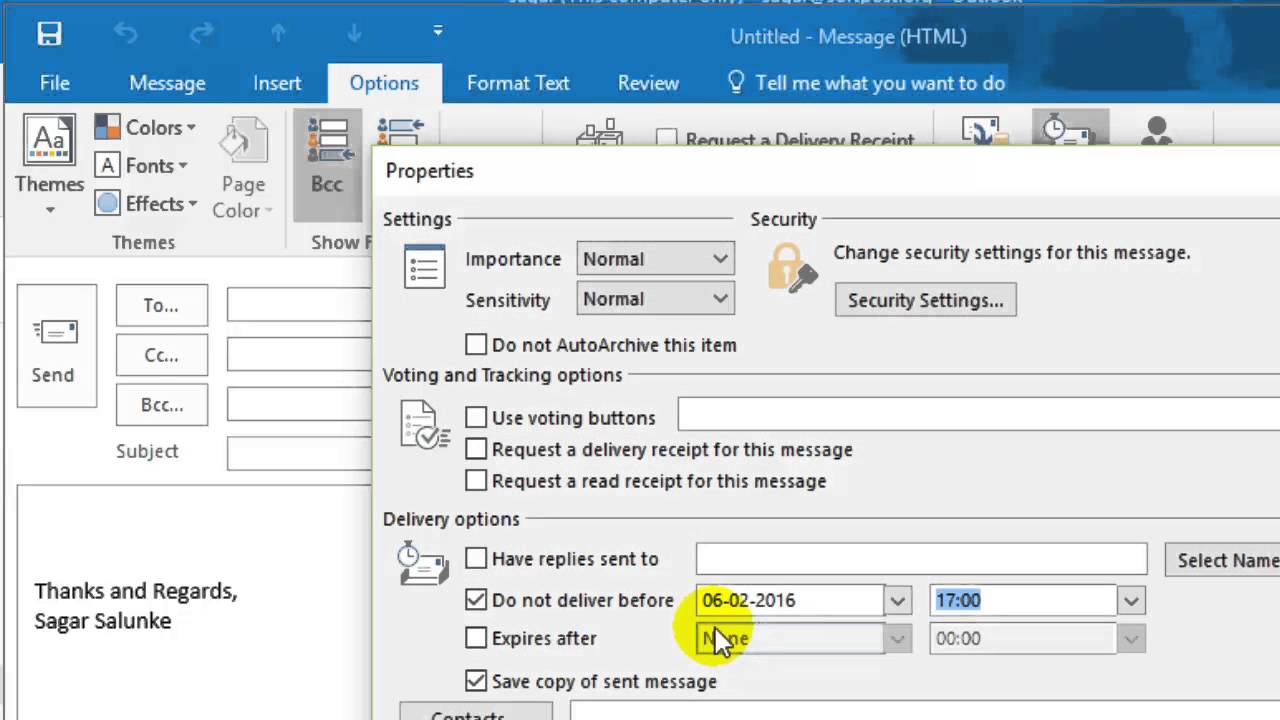Switch to the Message tab
Image resolution: width=1280 pixels, height=720 pixels.
coord(167,83)
